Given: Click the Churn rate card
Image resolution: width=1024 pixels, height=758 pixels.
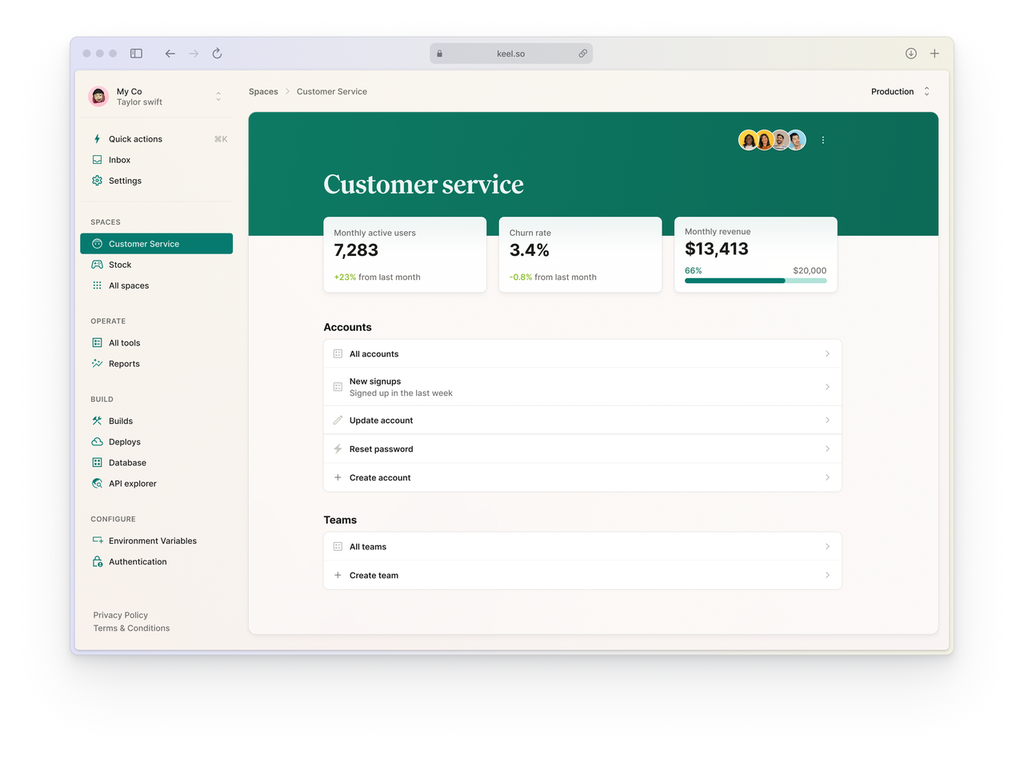Looking at the screenshot, I should (x=581, y=255).
